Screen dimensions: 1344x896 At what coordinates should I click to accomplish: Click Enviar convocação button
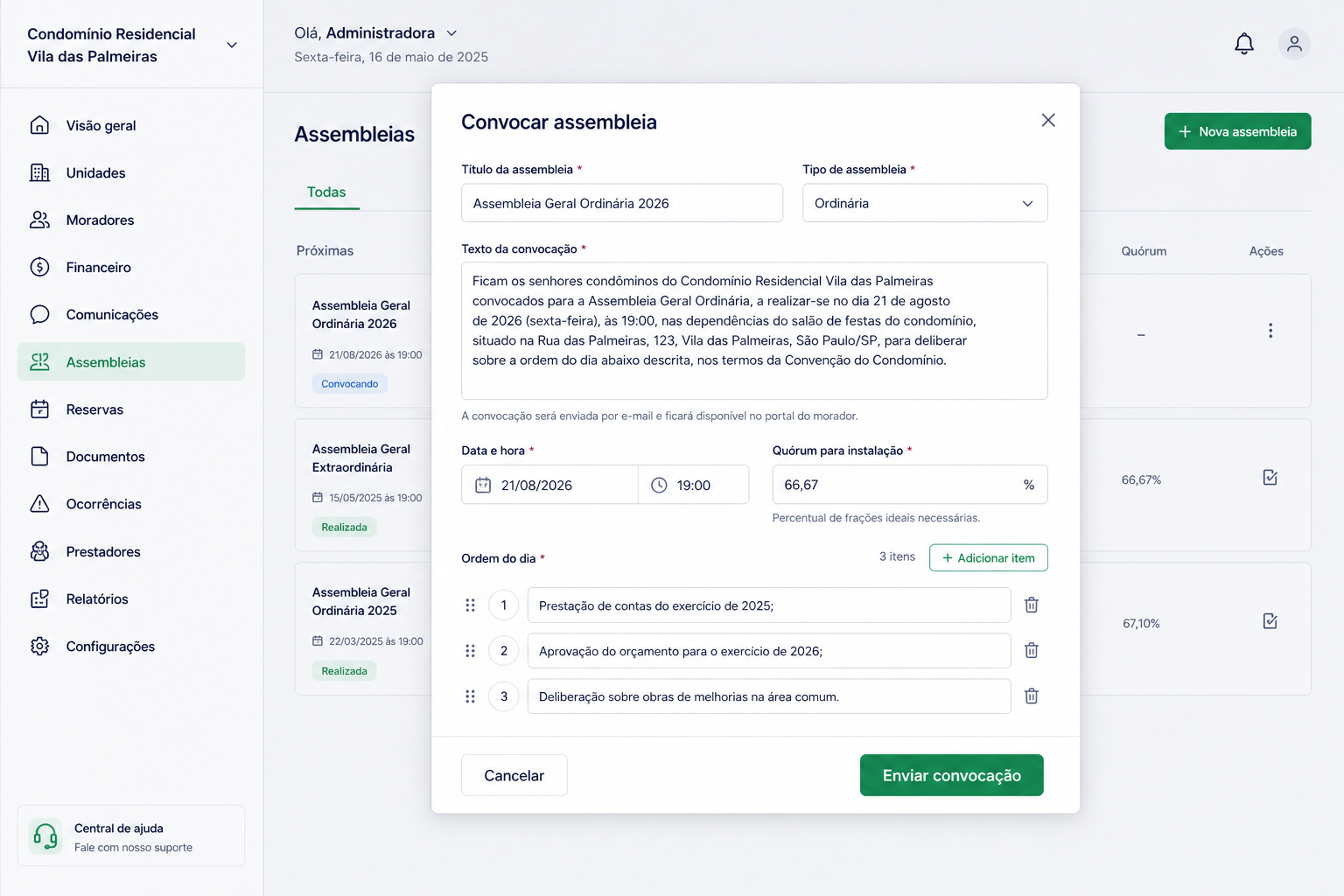point(951,775)
